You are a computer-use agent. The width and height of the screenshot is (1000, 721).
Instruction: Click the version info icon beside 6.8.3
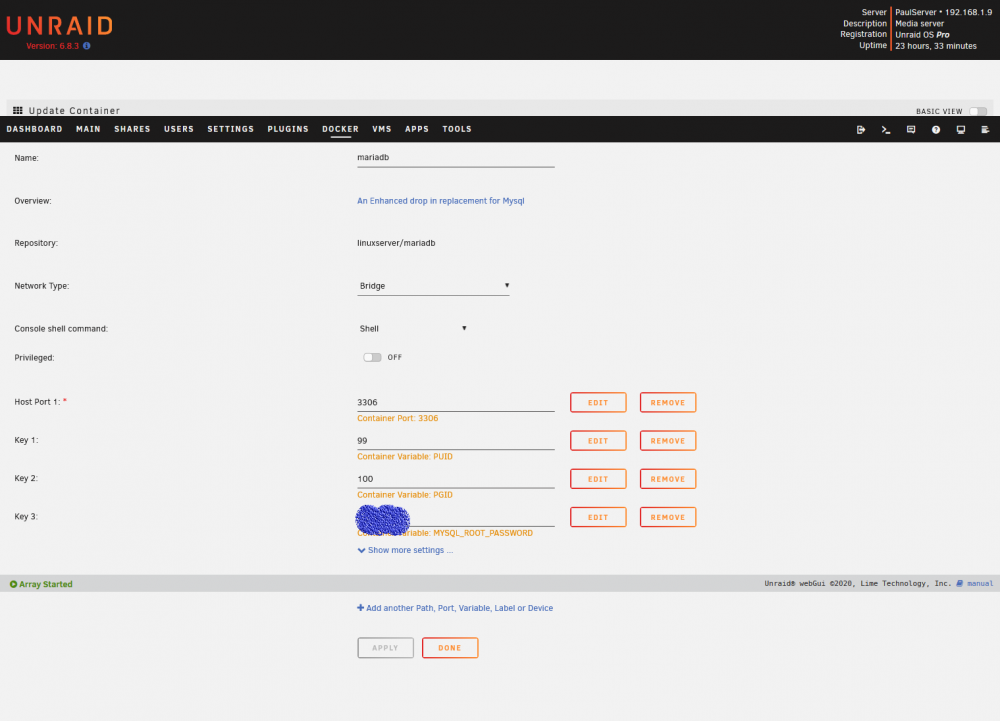(x=87, y=46)
